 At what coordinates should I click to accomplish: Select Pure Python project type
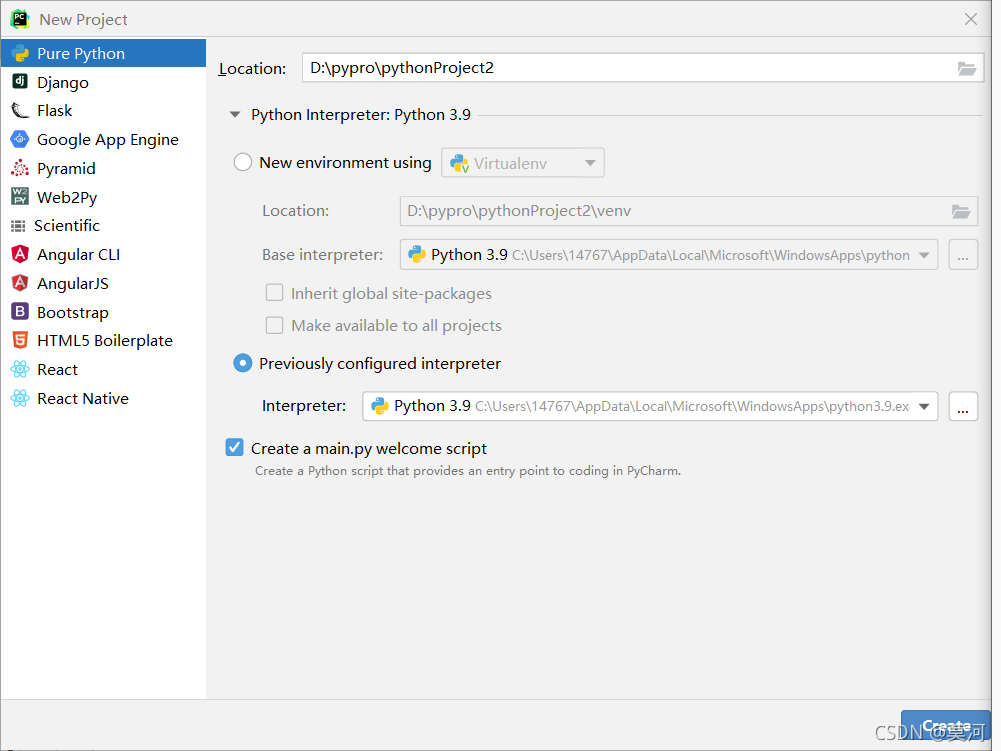coord(103,54)
